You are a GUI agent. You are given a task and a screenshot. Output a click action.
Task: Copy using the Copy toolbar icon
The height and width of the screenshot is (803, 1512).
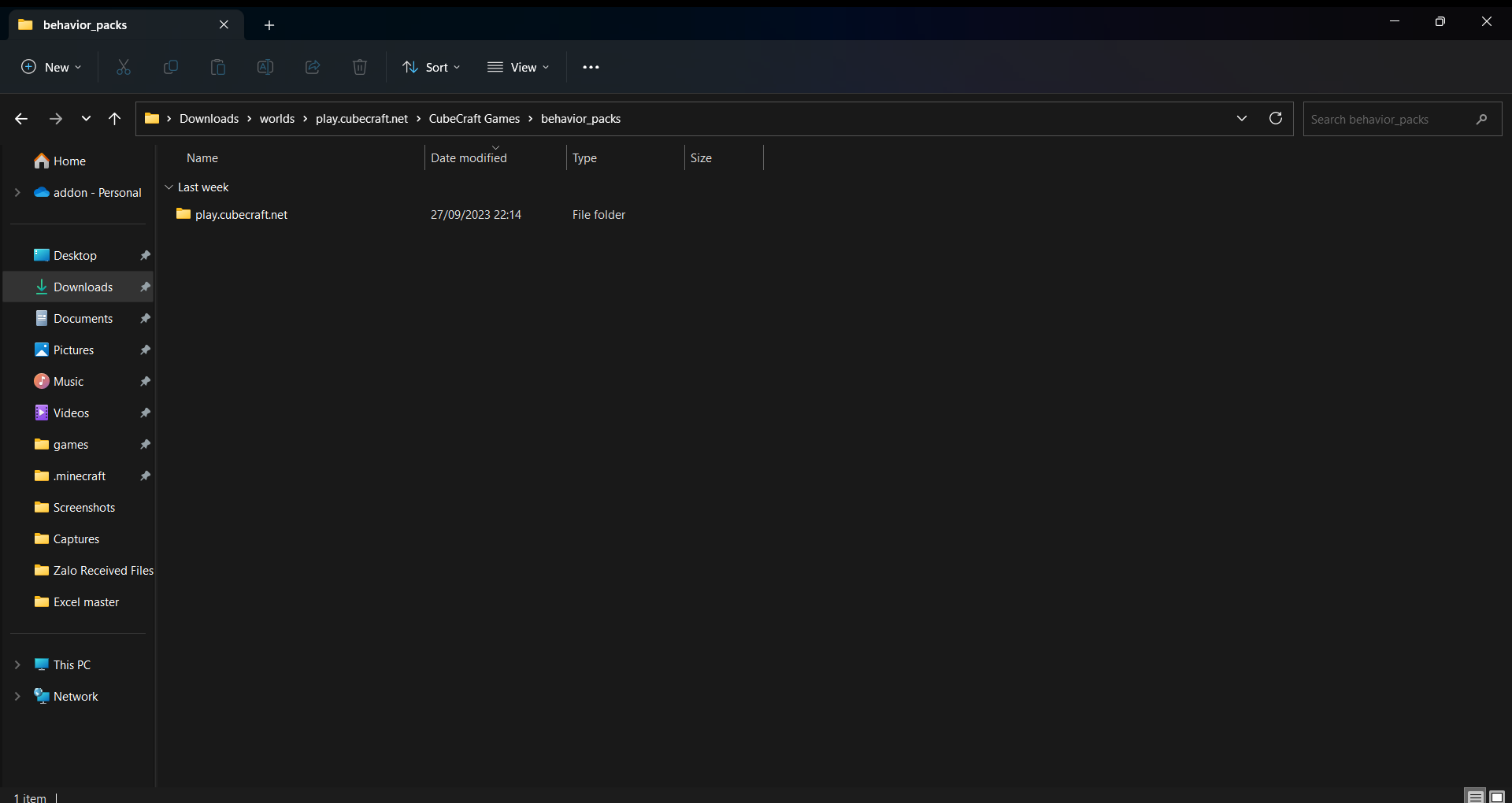pos(170,67)
